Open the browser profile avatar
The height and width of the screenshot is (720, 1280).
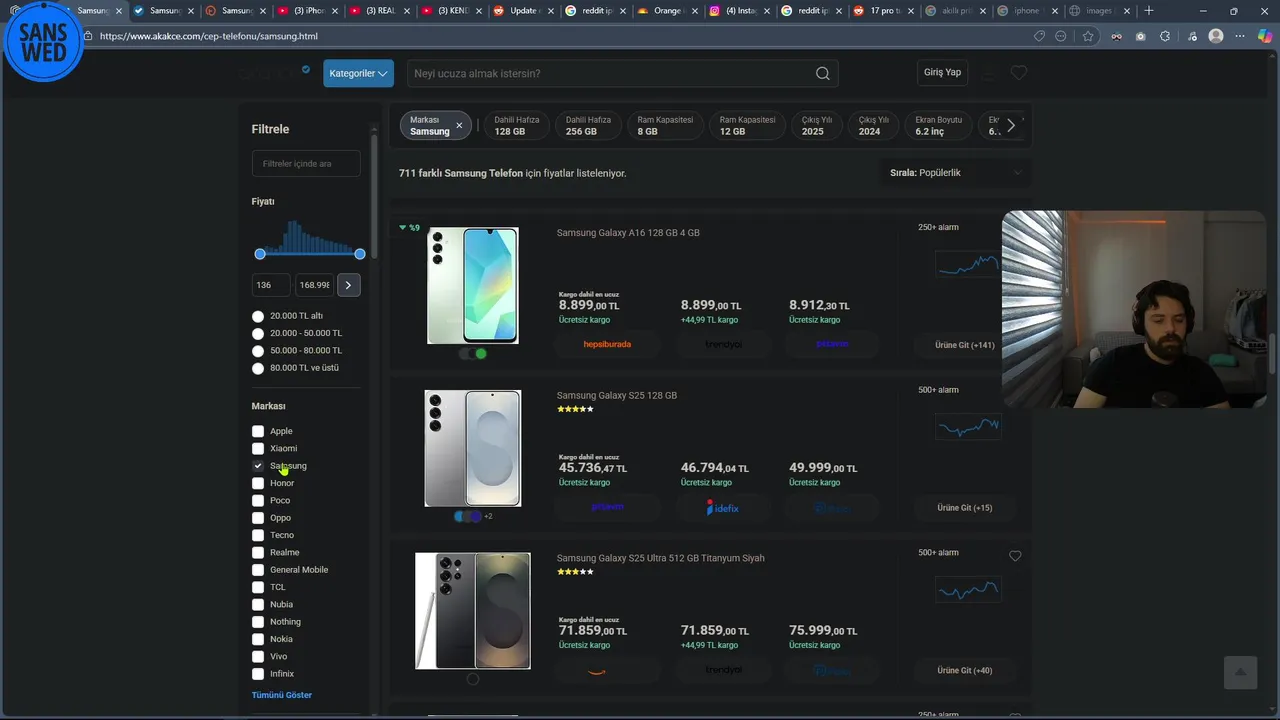(x=1216, y=36)
